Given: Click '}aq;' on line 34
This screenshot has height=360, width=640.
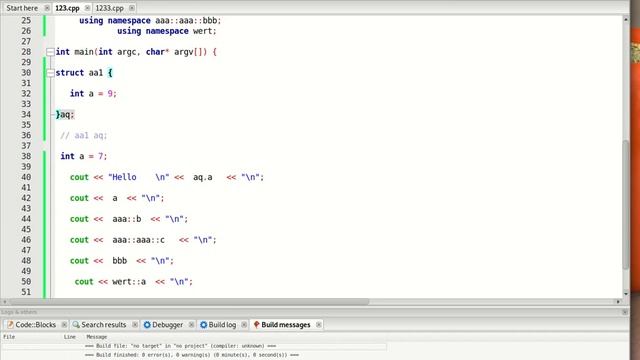Looking at the screenshot, I should [x=65, y=115].
